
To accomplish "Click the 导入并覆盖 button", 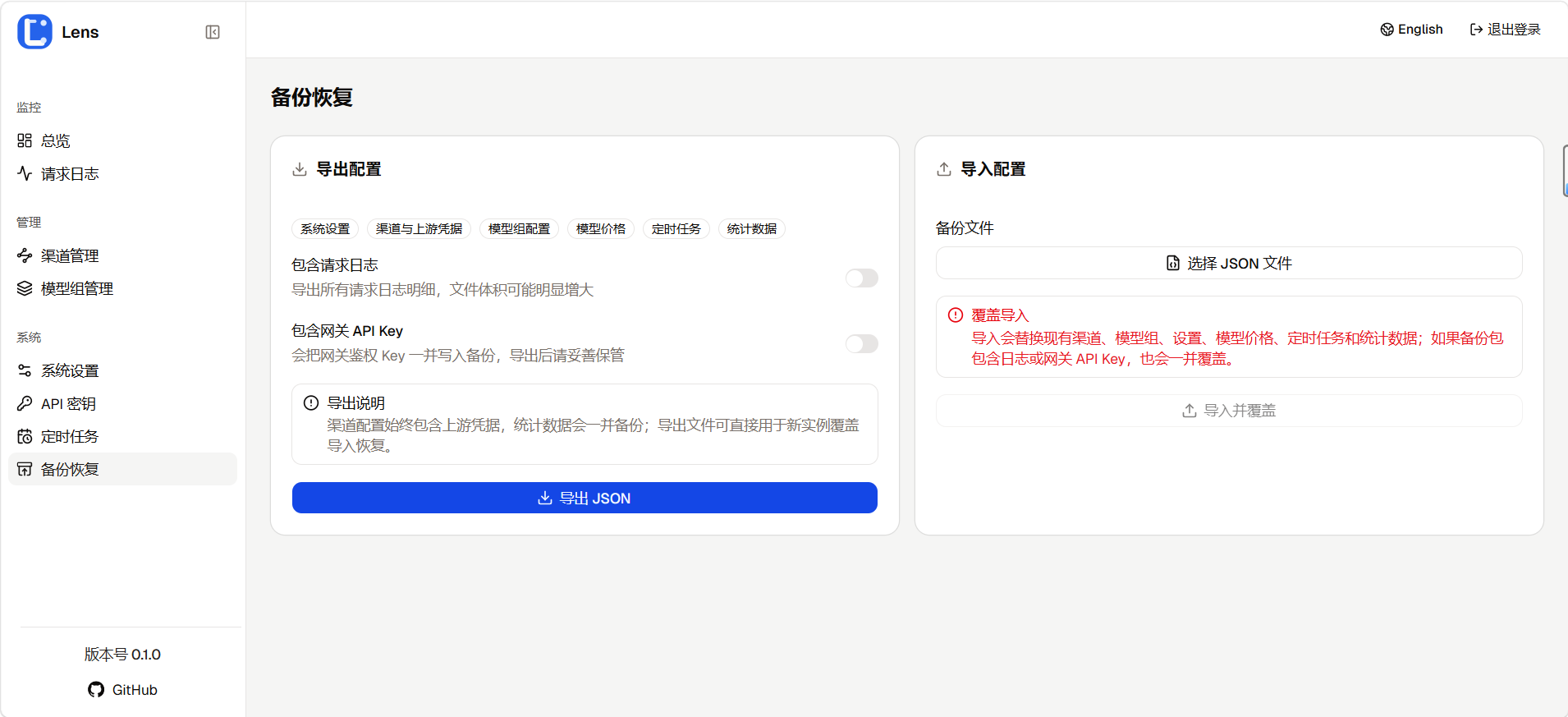I will point(1229,411).
